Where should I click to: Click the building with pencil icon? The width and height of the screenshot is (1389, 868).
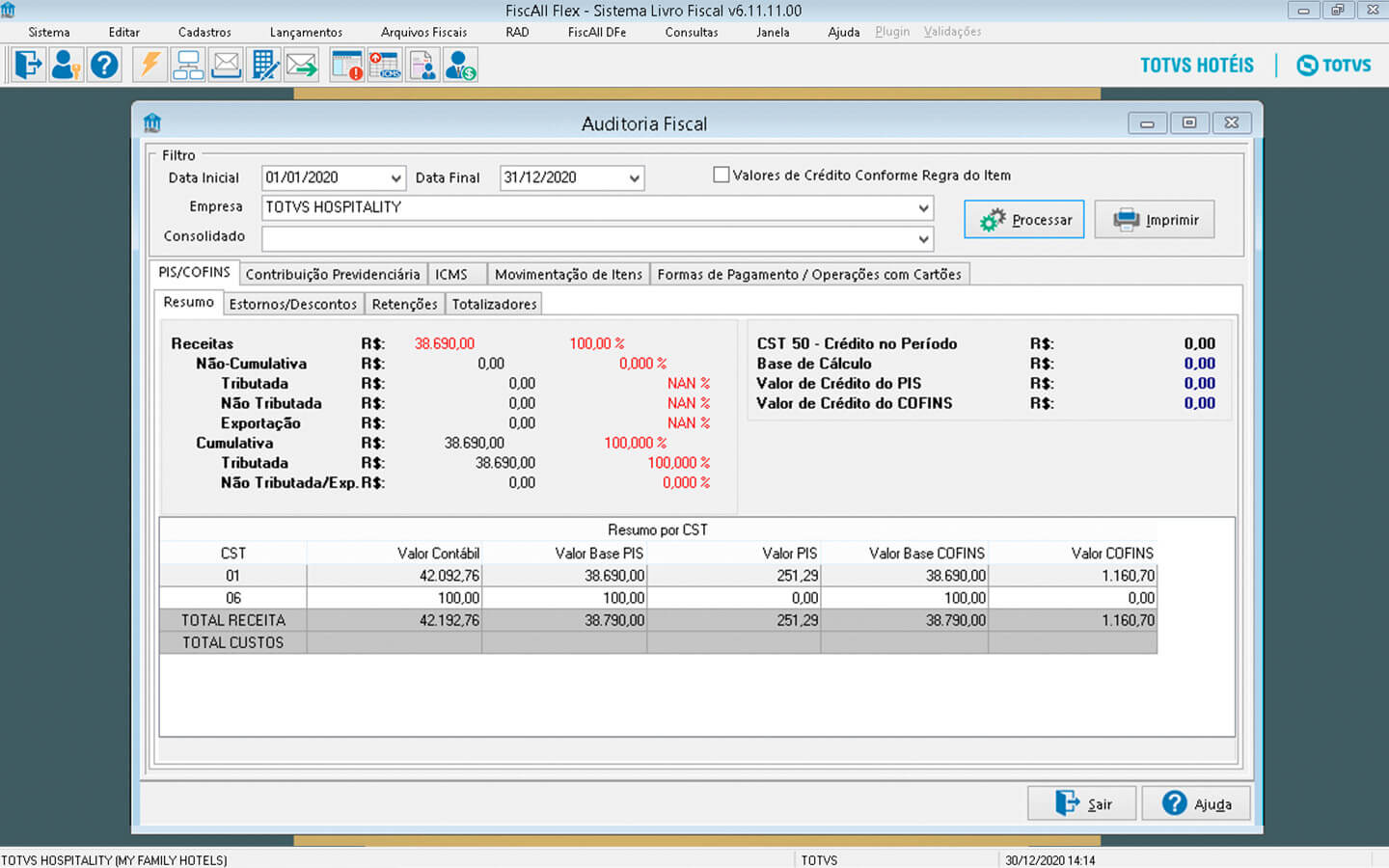[x=263, y=66]
